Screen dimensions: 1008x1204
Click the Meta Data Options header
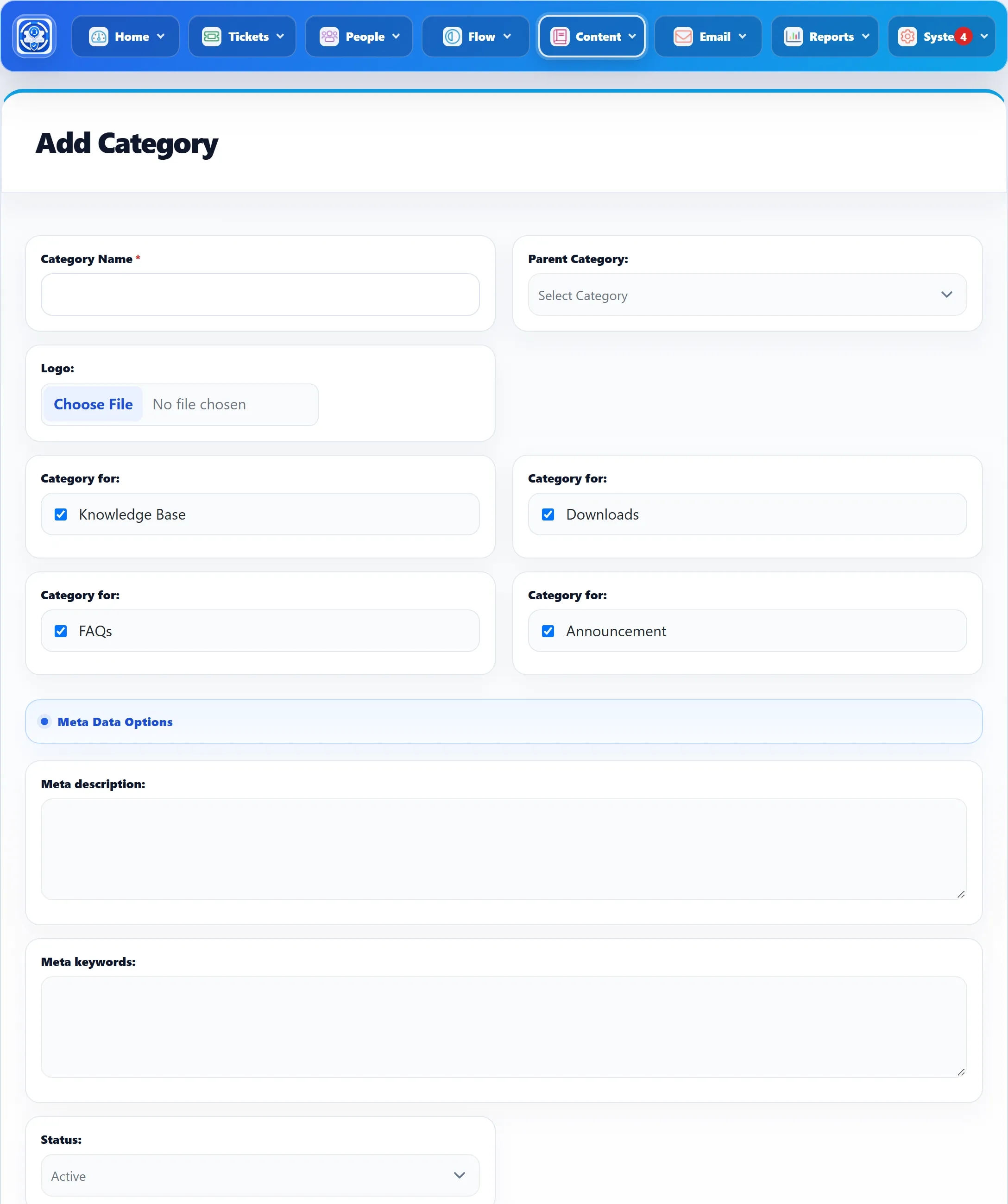(504, 722)
